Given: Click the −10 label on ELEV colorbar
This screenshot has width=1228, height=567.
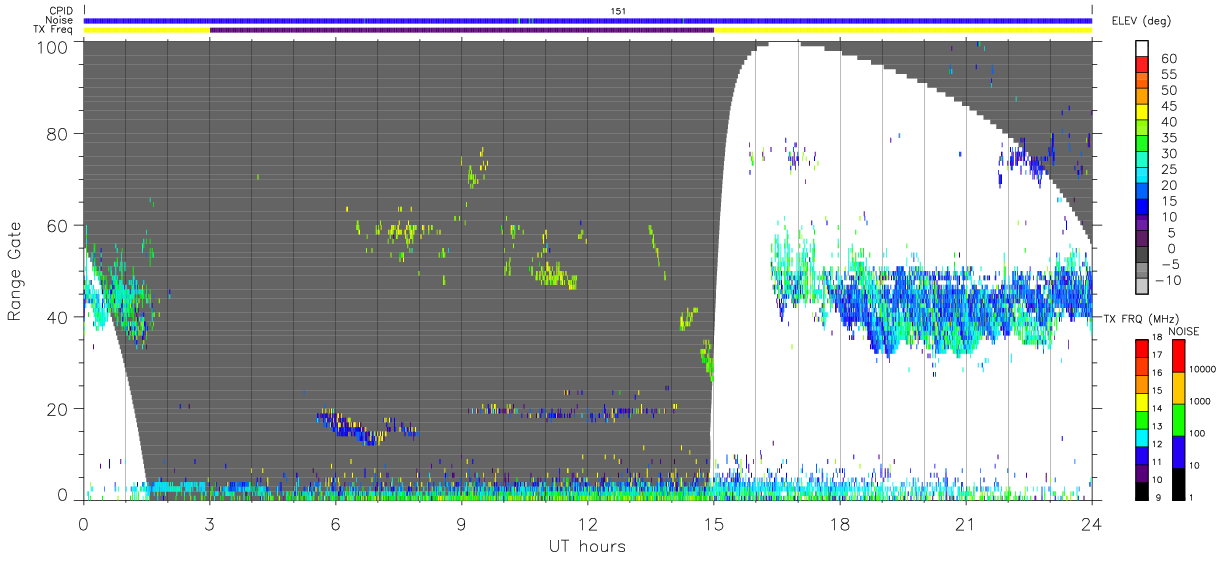Looking at the screenshot, I should [1167, 280].
